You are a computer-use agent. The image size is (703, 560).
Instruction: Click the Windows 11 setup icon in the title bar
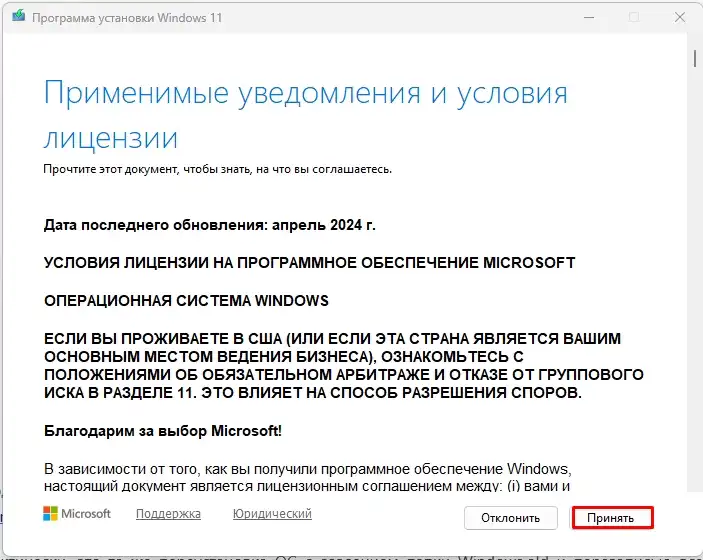click(18, 16)
